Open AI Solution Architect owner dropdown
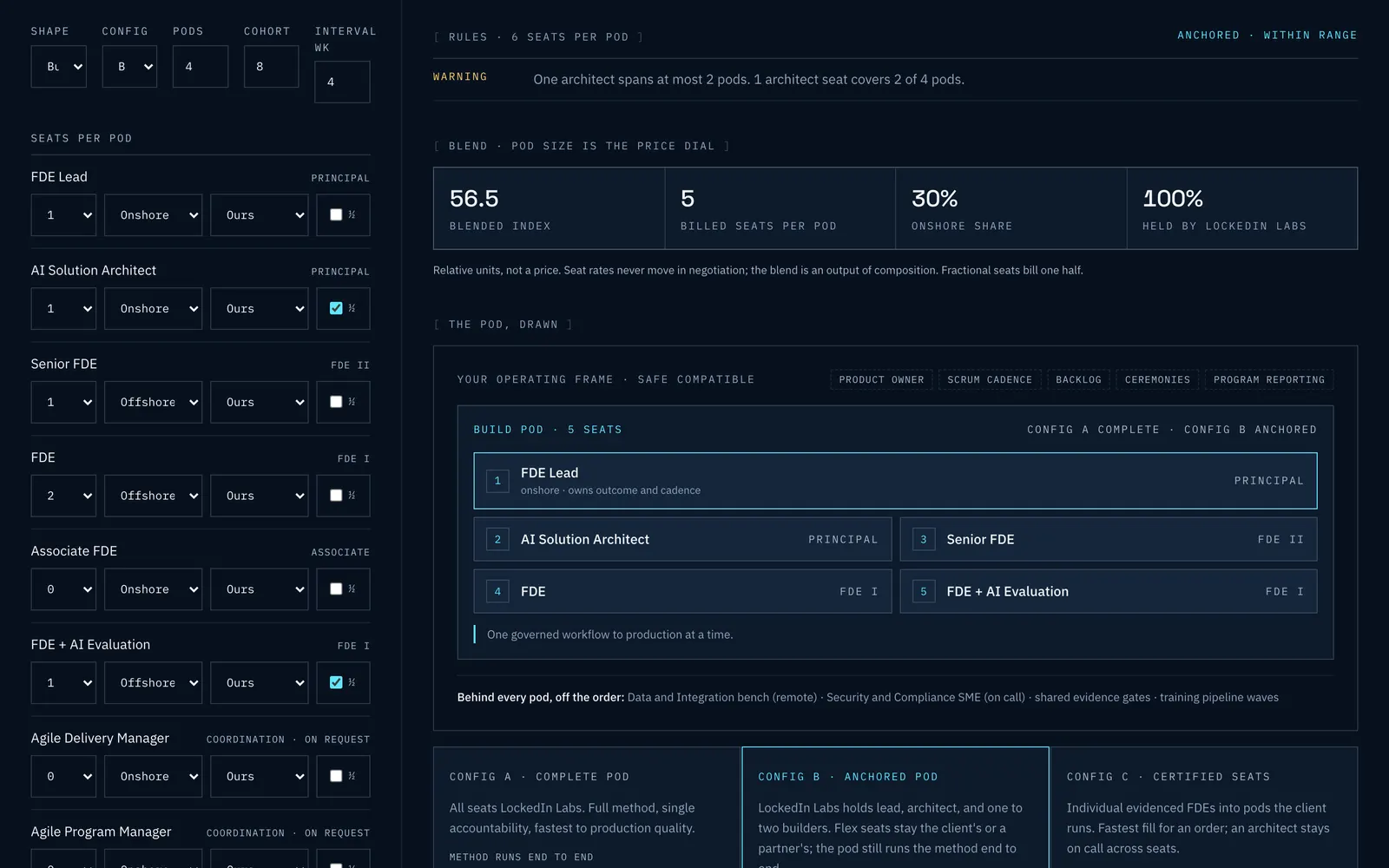The width and height of the screenshot is (1389, 868). click(260, 309)
